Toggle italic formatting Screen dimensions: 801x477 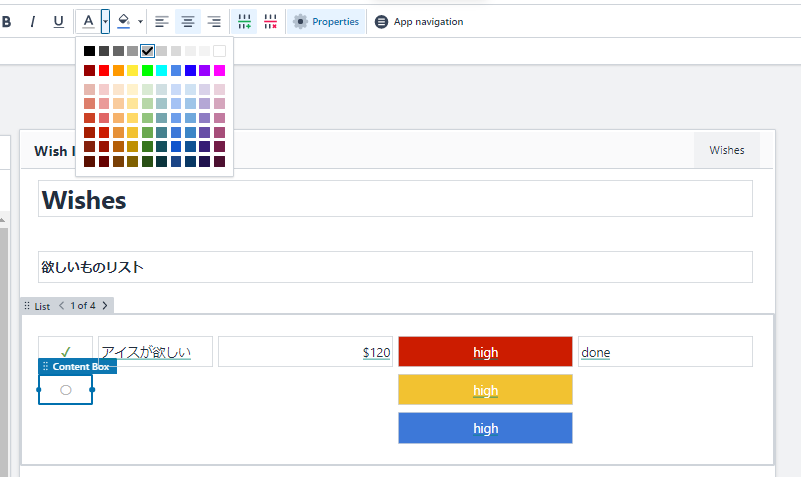(x=33, y=21)
